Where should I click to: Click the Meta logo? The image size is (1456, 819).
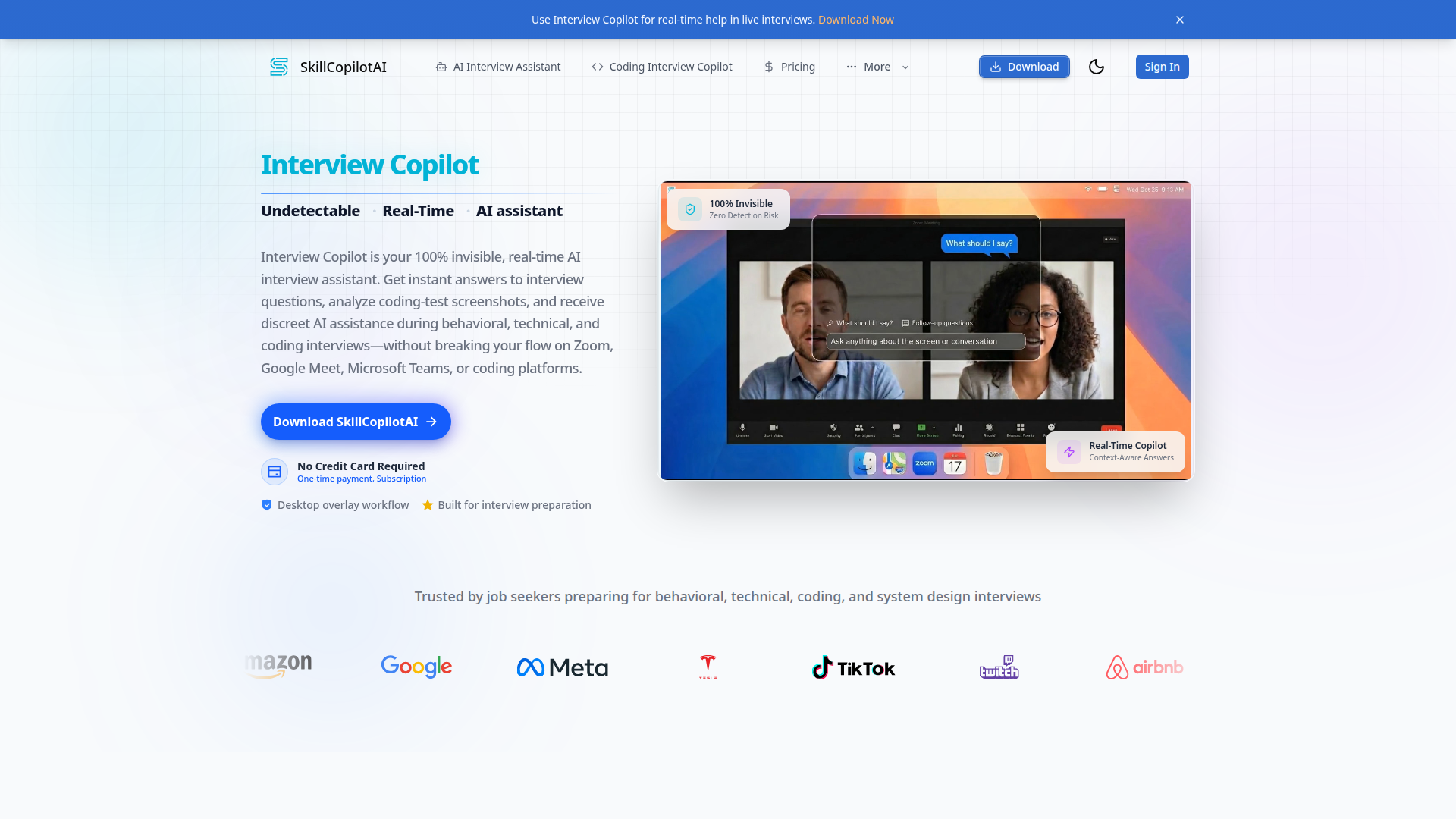pyautogui.click(x=563, y=667)
